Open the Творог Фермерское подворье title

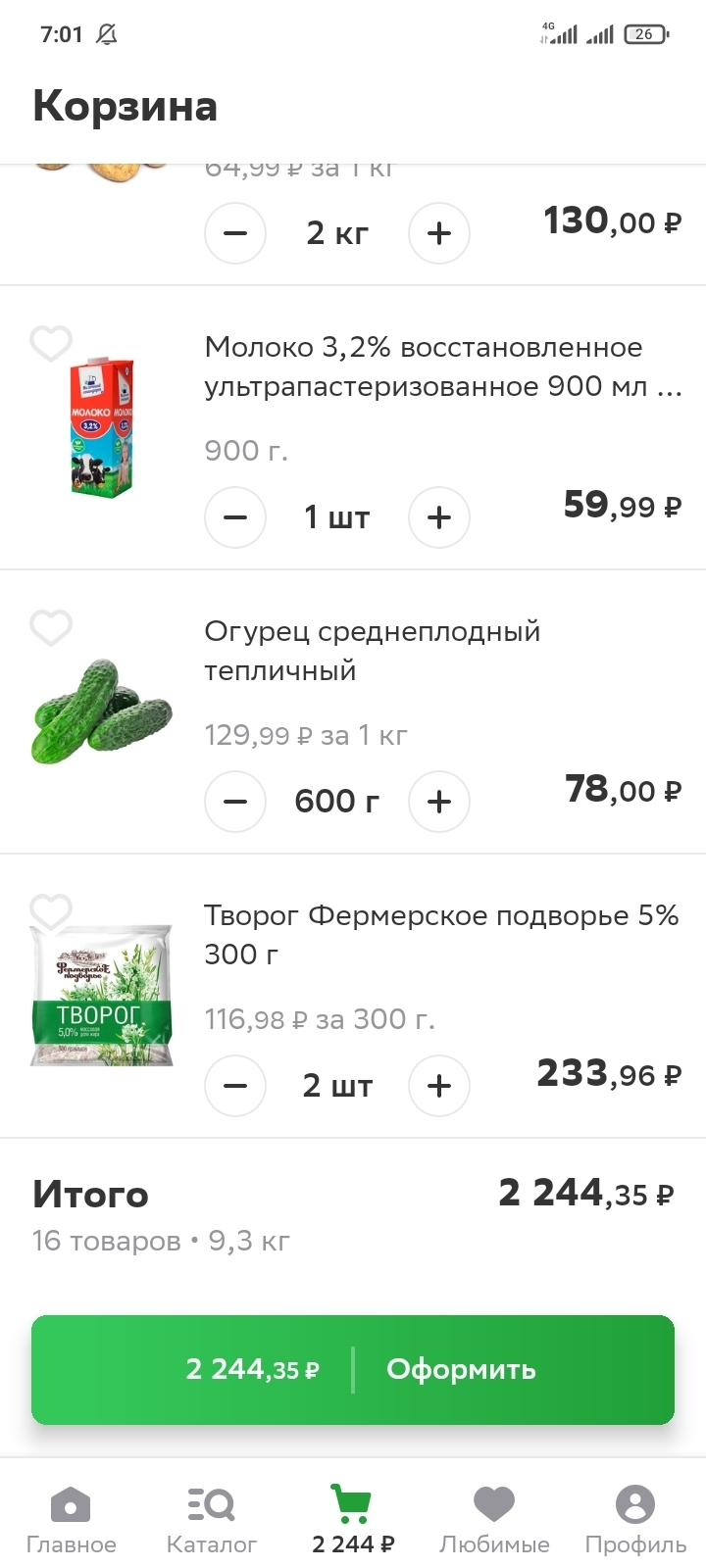click(x=441, y=934)
